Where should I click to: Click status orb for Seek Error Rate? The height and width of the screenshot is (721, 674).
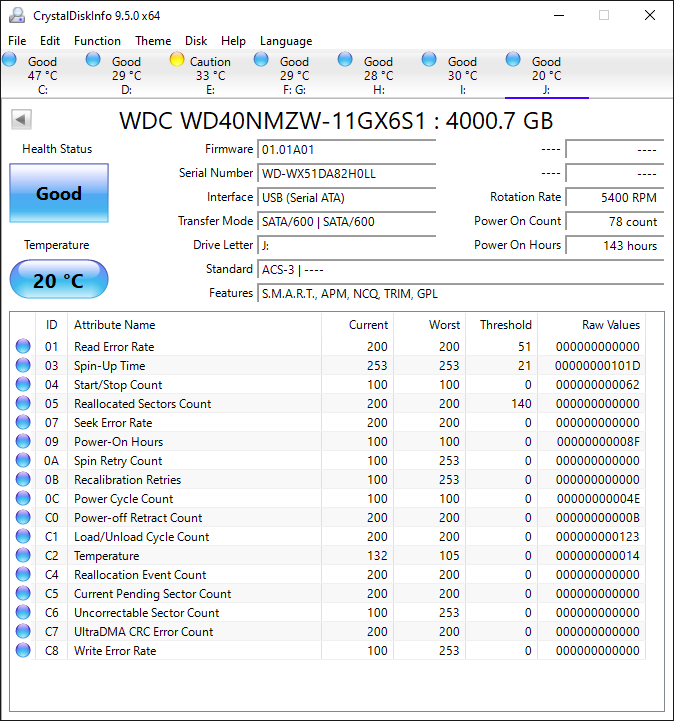(x=23, y=422)
